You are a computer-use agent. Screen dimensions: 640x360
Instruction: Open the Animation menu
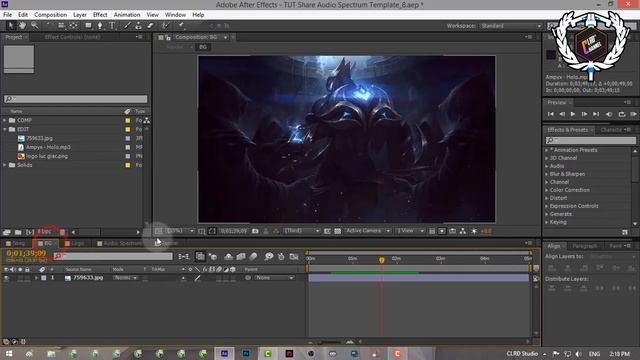click(127, 15)
